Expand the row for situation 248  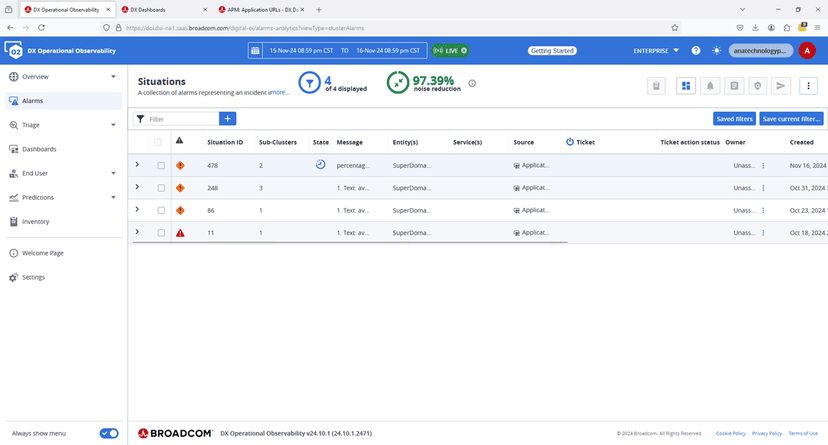point(137,187)
